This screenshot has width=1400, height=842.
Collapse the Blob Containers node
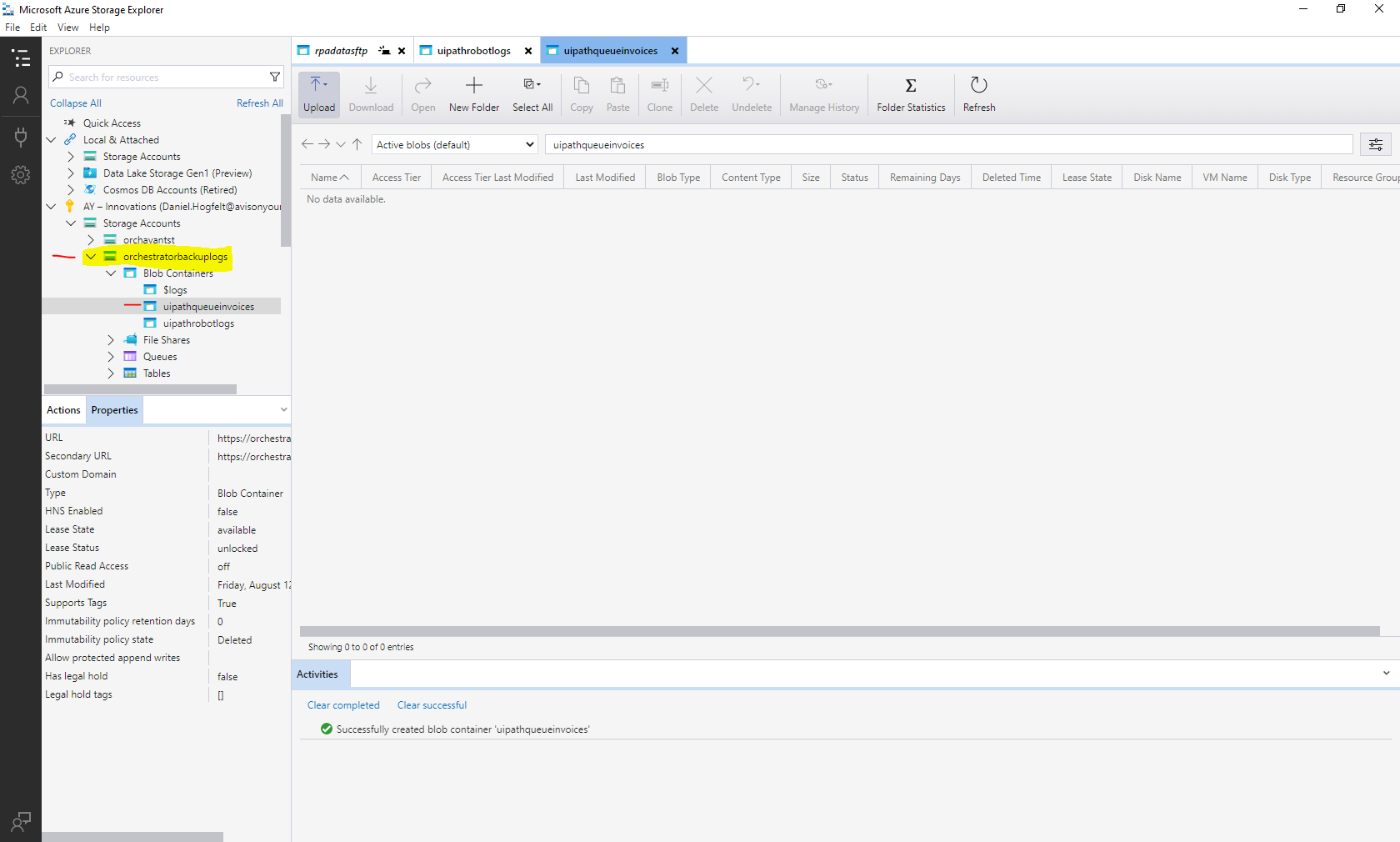111,273
